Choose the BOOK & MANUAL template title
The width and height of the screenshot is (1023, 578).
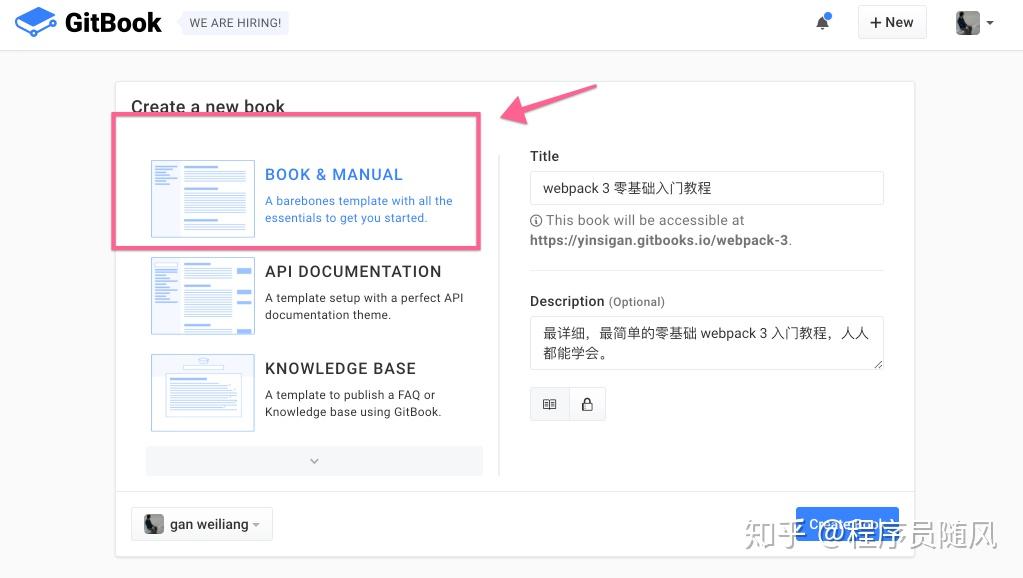pos(334,175)
